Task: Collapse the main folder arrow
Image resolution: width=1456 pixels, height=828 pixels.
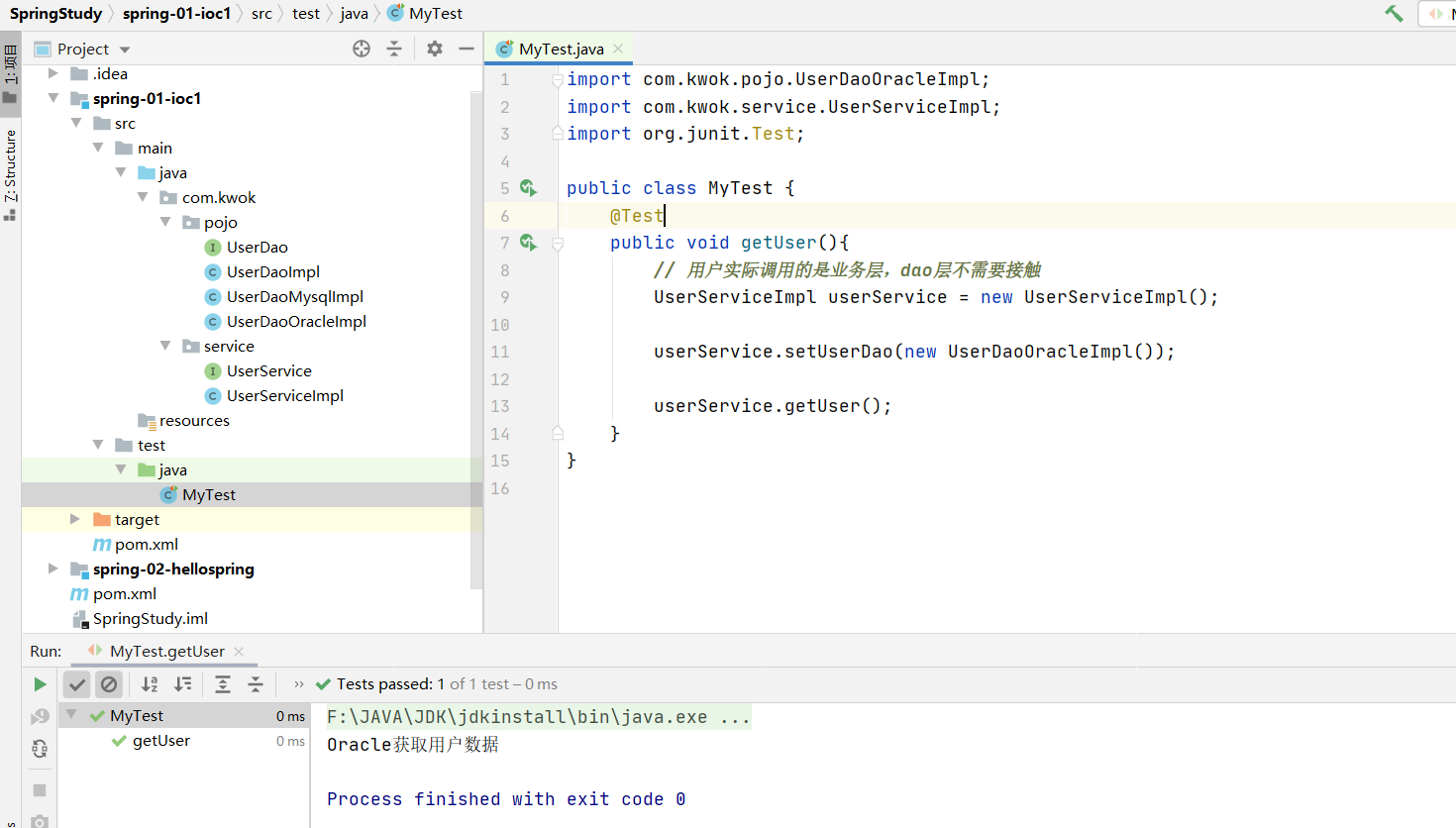Action: tap(98, 148)
